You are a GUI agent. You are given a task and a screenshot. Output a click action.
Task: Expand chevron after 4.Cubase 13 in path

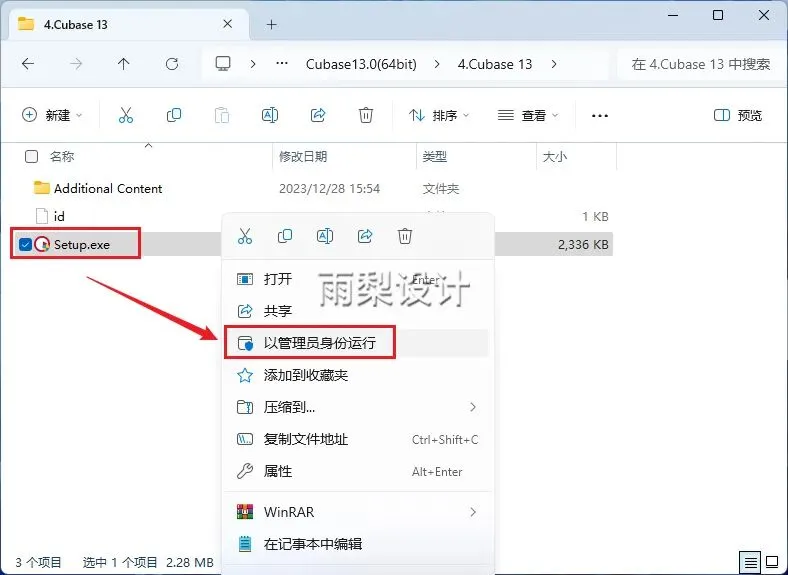554,64
